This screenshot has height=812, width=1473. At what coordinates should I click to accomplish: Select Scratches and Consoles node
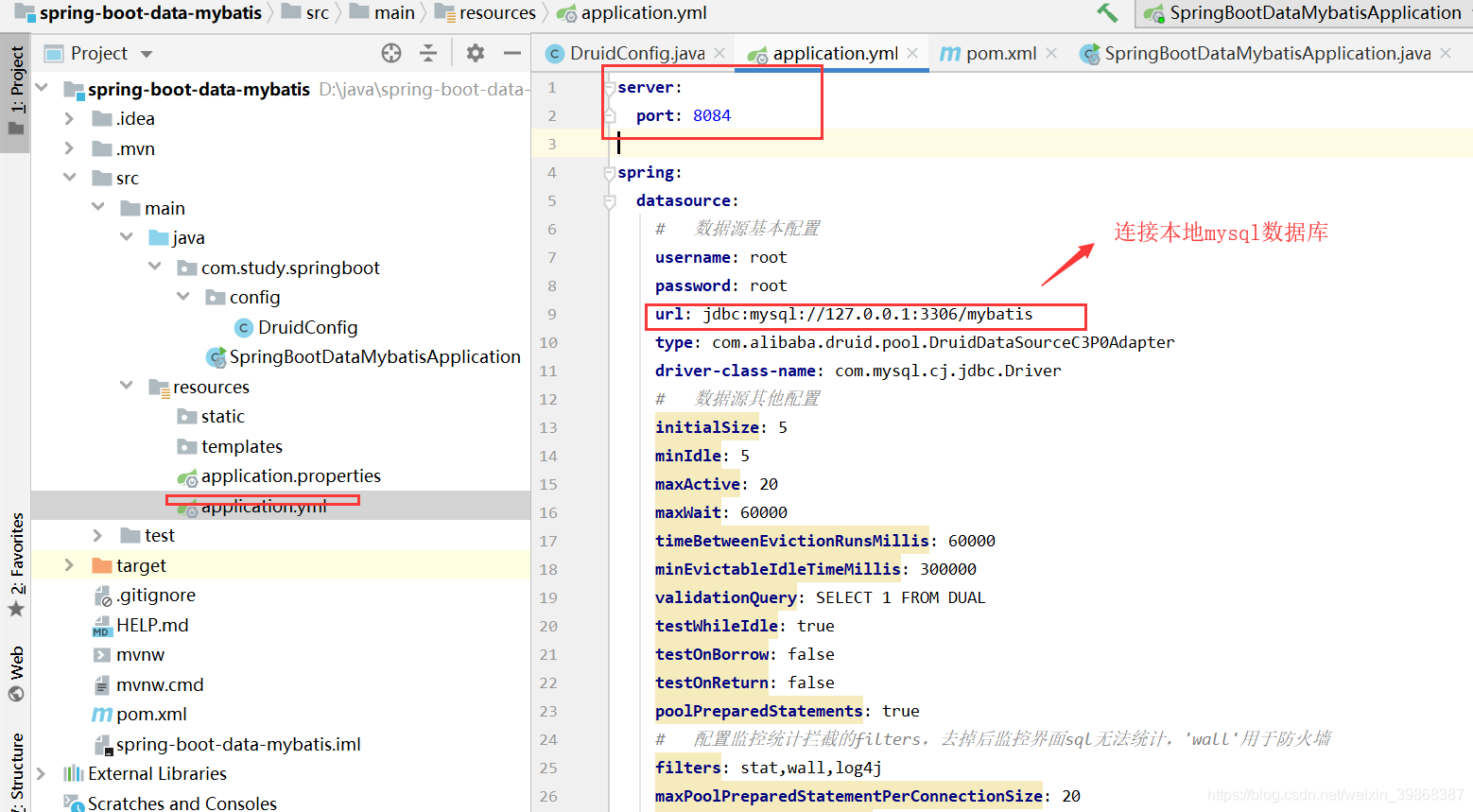point(170,803)
